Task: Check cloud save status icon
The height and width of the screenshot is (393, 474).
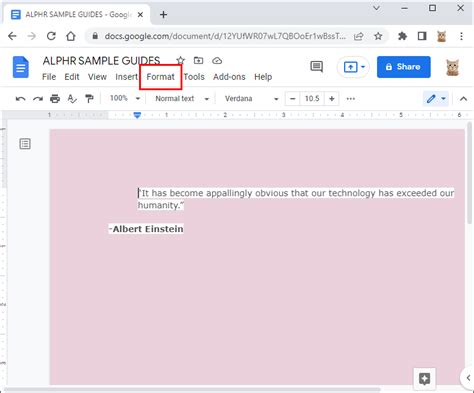Action: click(x=217, y=61)
